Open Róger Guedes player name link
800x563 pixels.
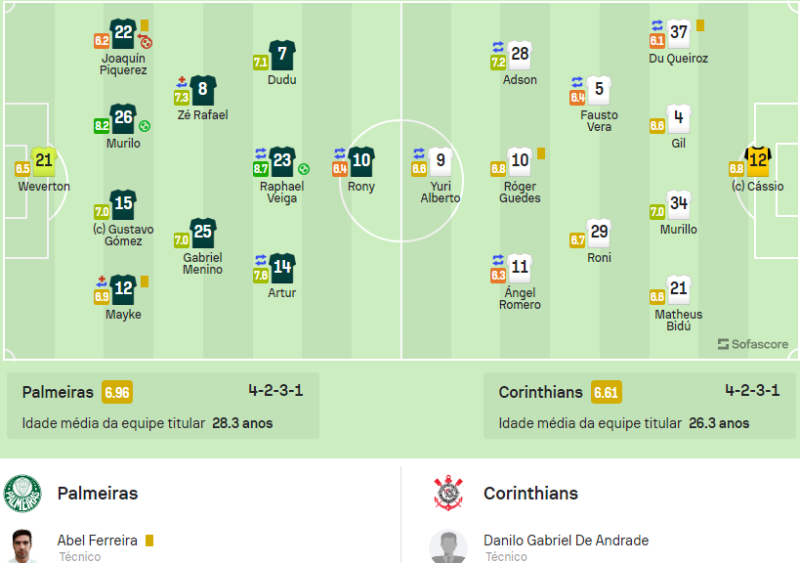[520, 192]
